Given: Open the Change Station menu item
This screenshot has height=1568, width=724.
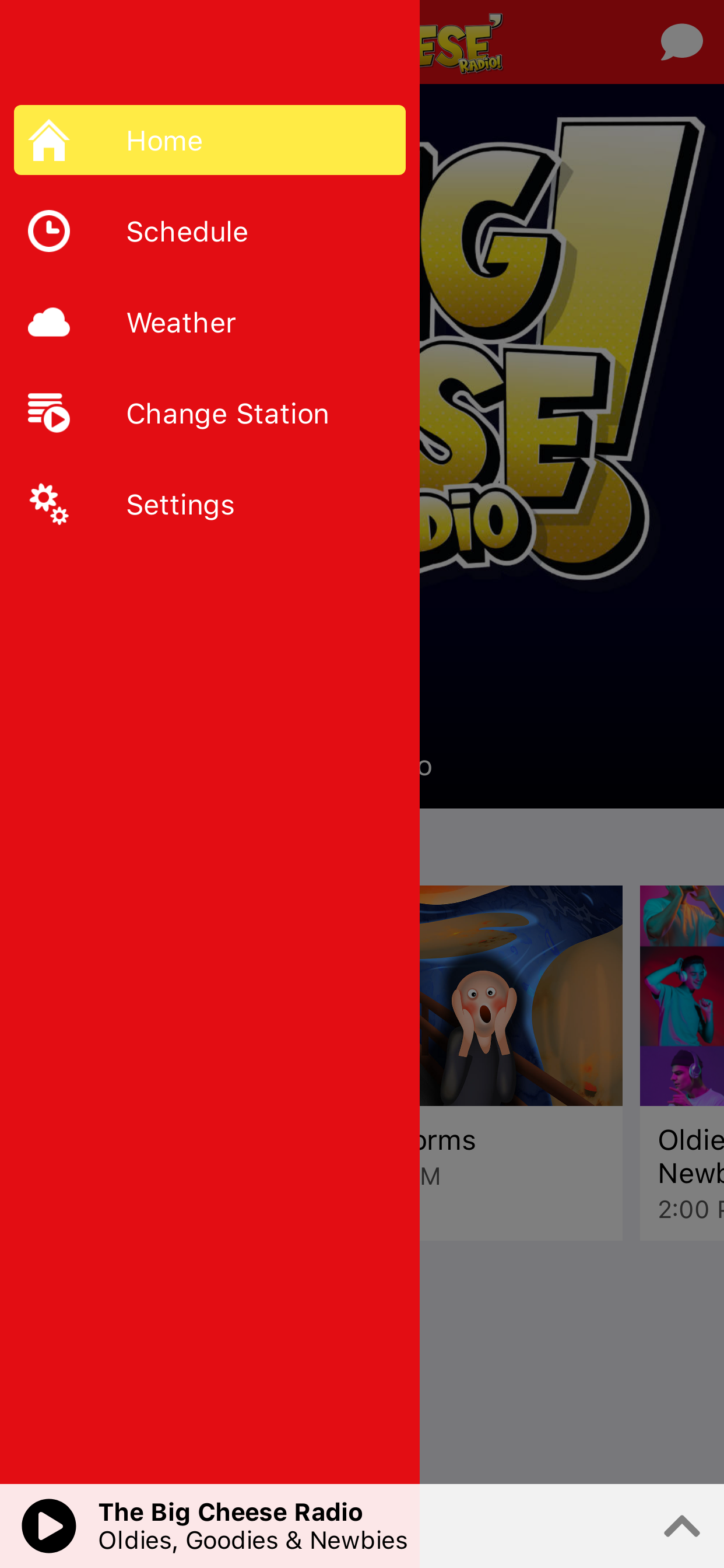Looking at the screenshot, I should coord(210,414).
